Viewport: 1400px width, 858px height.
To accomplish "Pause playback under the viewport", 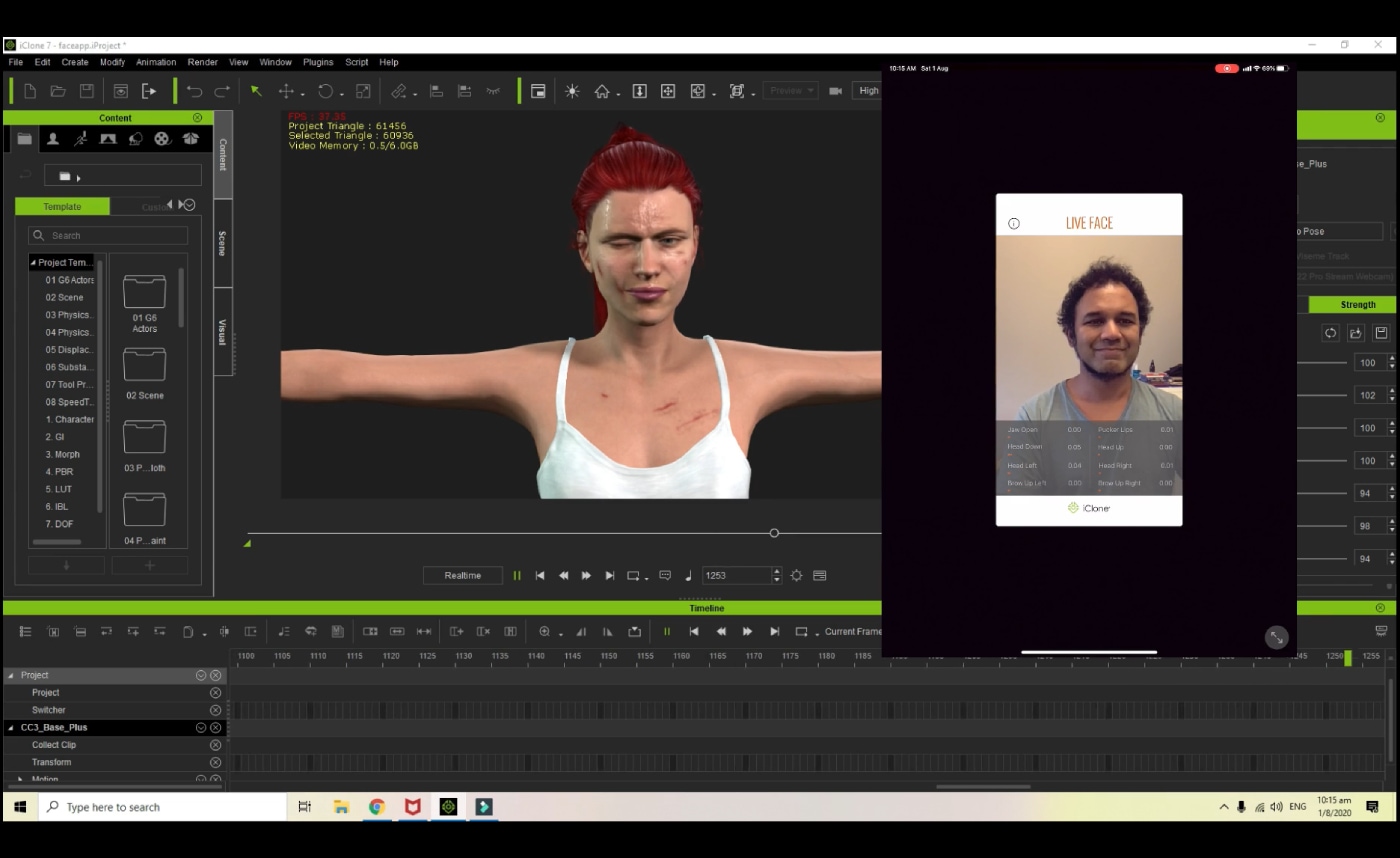I will [x=517, y=575].
